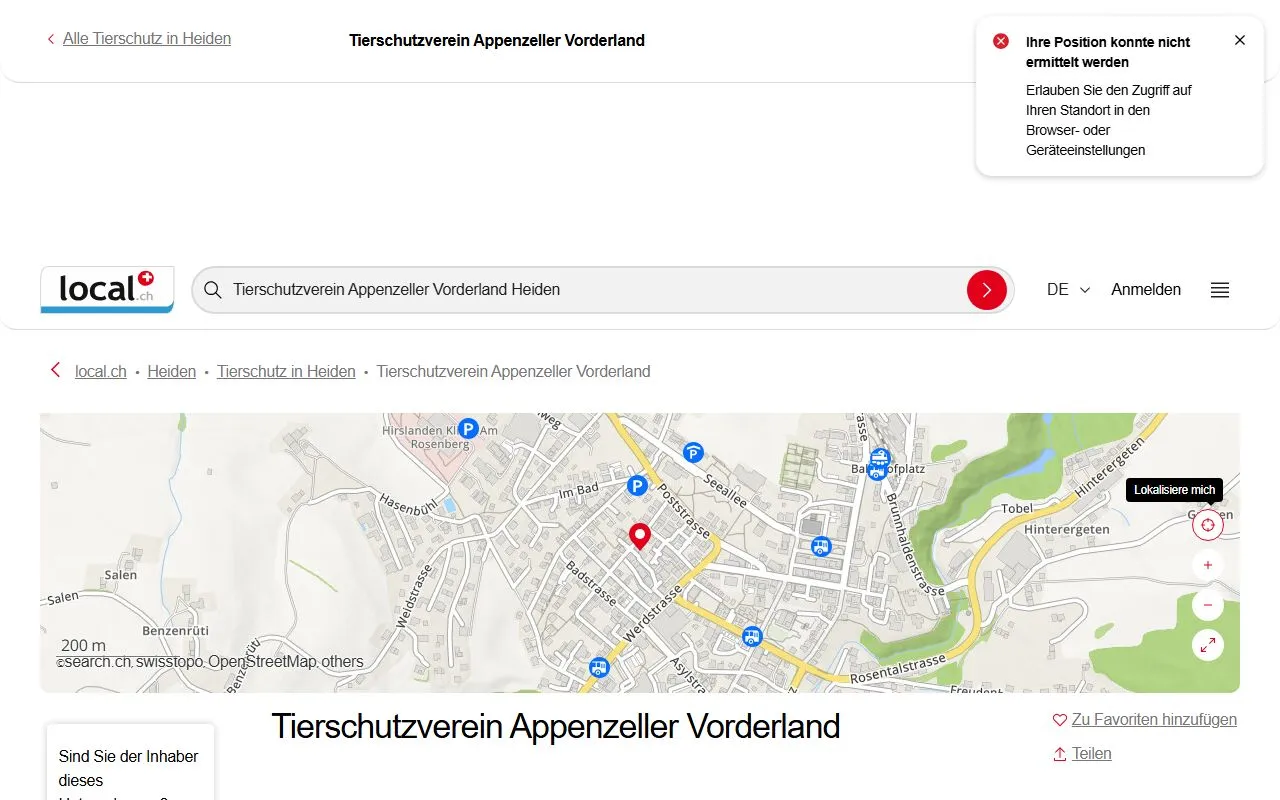The height and width of the screenshot is (800, 1280).
Task: Click inside the search input field
Action: coord(500,289)
